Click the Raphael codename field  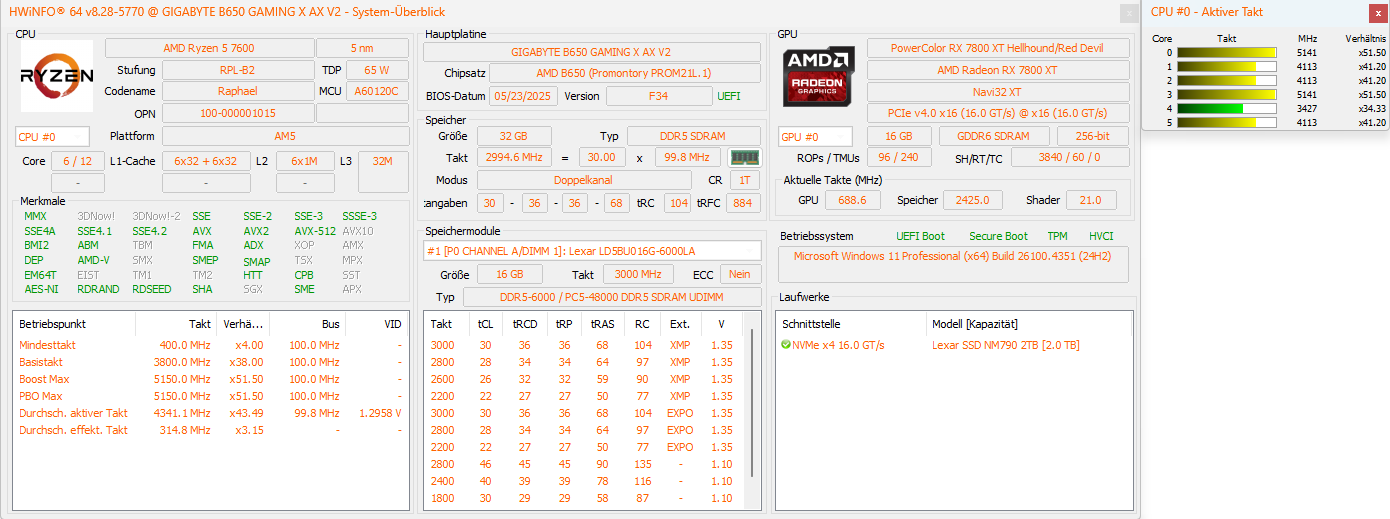tap(237, 91)
